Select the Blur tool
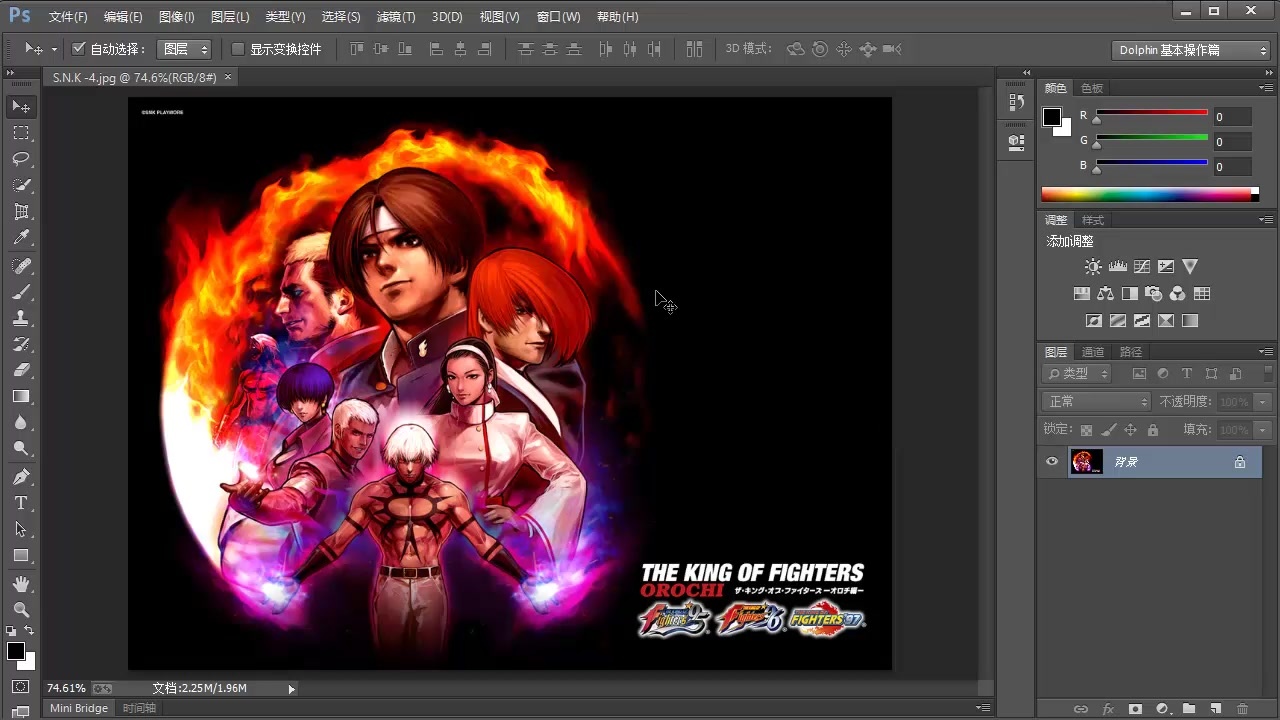 [21, 423]
